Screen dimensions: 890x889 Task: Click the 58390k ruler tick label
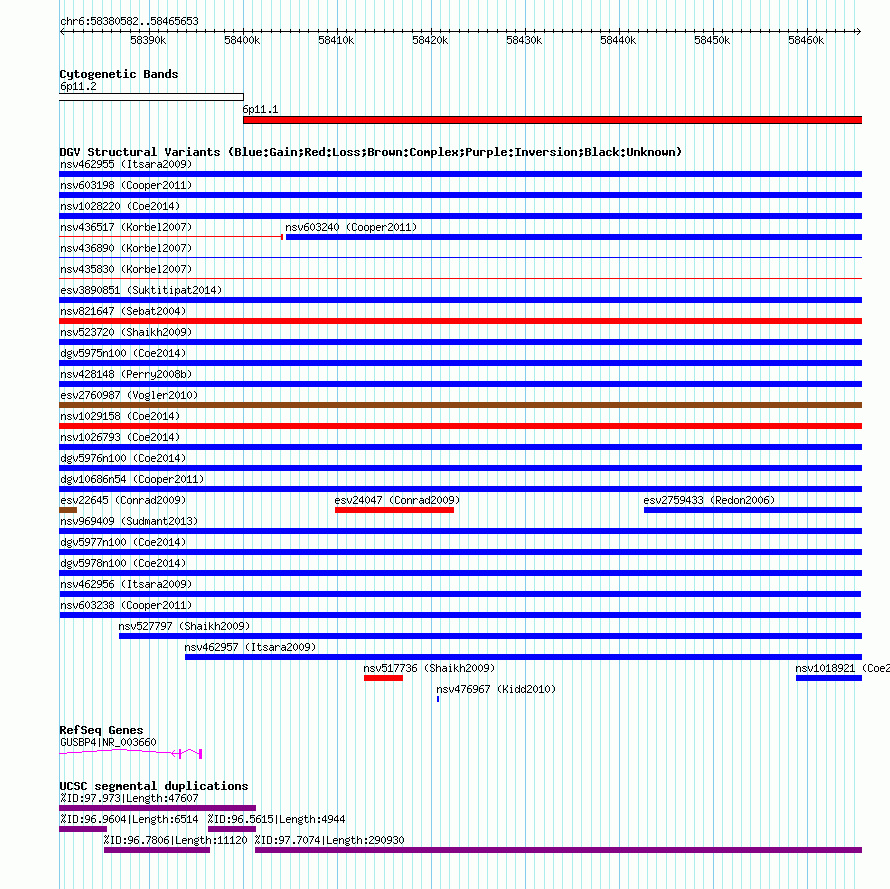(x=148, y=40)
